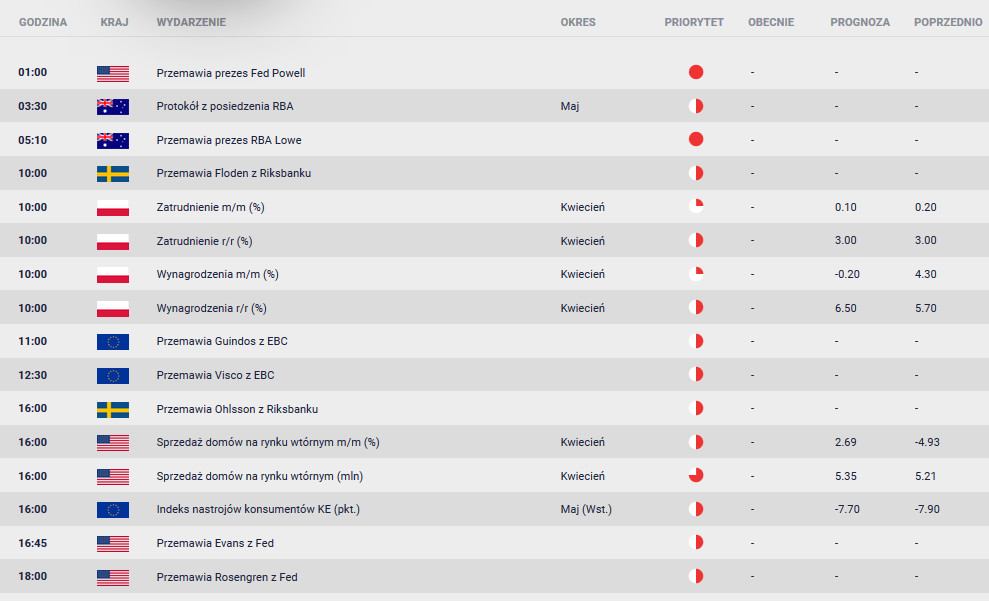Image resolution: width=989 pixels, height=601 pixels.
Task: Click the Polish flag for Zatrudnienie m/m
Action: point(113,207)
